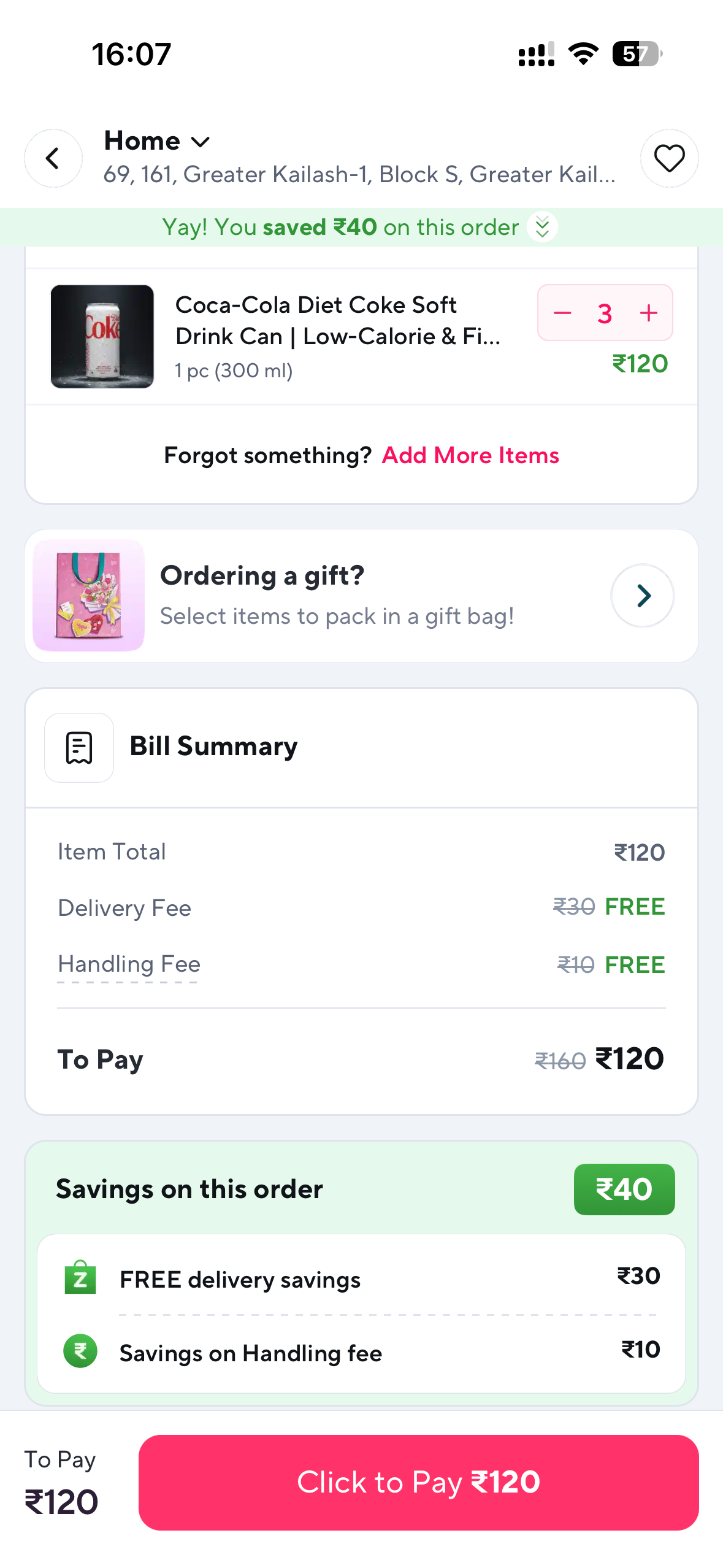Tap the back arrow icon
The width and height of the screenshot is (723, 1568).
click(x=53, y=158)
